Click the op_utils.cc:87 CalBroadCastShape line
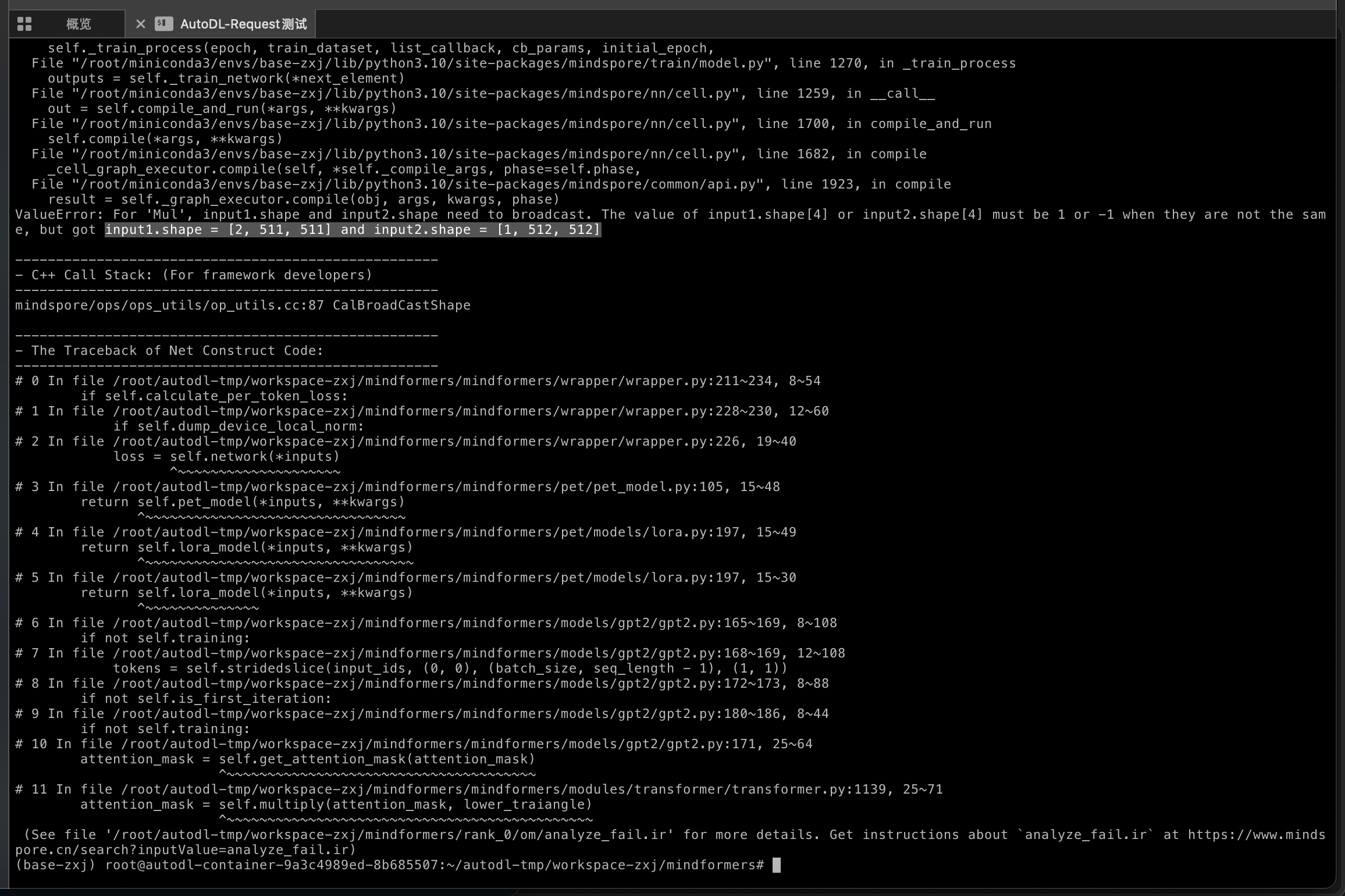Viewport: 1345px width, 896px height. click(243, 305)
